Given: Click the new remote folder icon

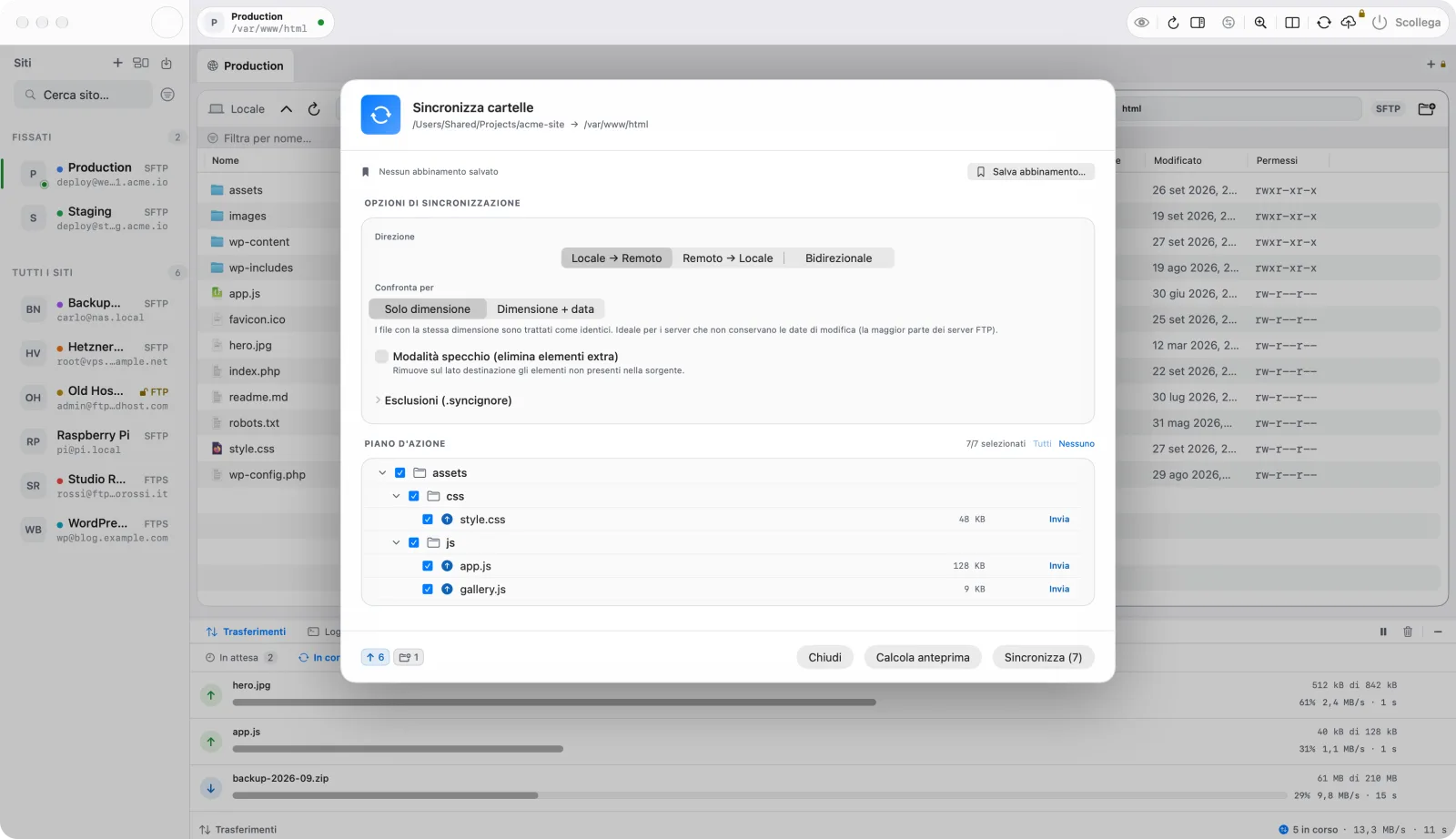Looking at the screenshot, I should pos(1427,108).
